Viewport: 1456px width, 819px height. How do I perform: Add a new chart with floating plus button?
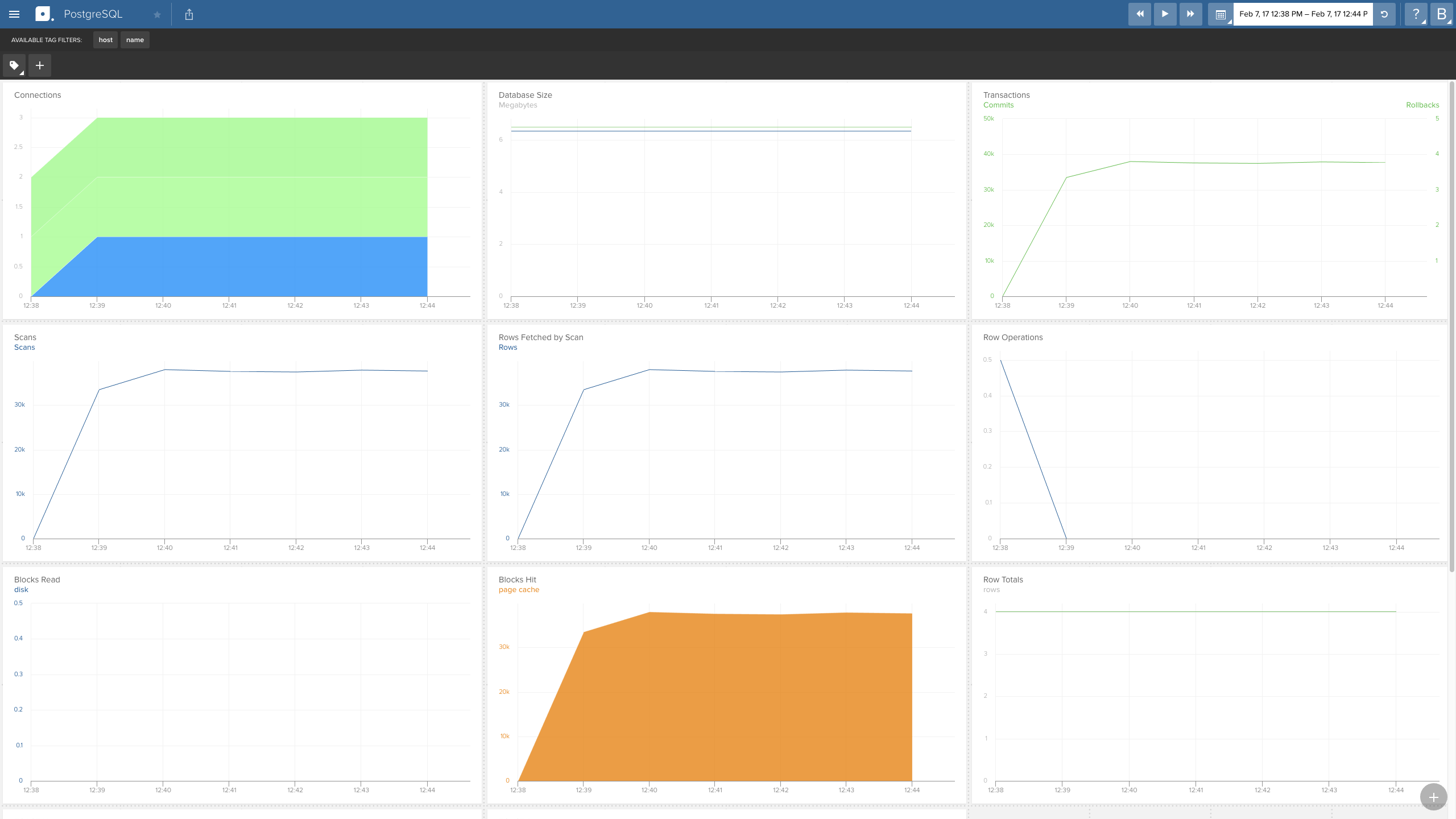(x=1433, y=797)
